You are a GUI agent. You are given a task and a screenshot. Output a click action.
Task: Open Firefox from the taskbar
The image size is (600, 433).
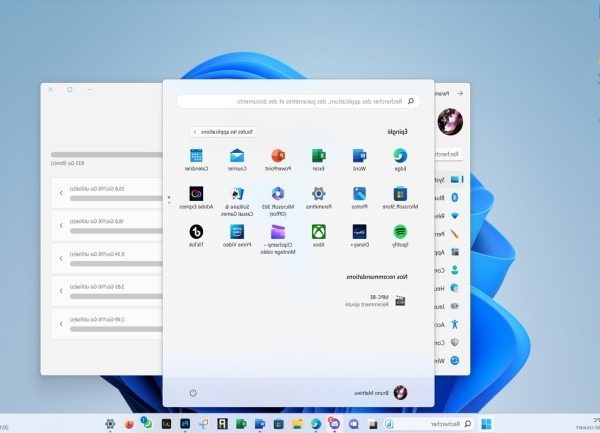(129, 424)
